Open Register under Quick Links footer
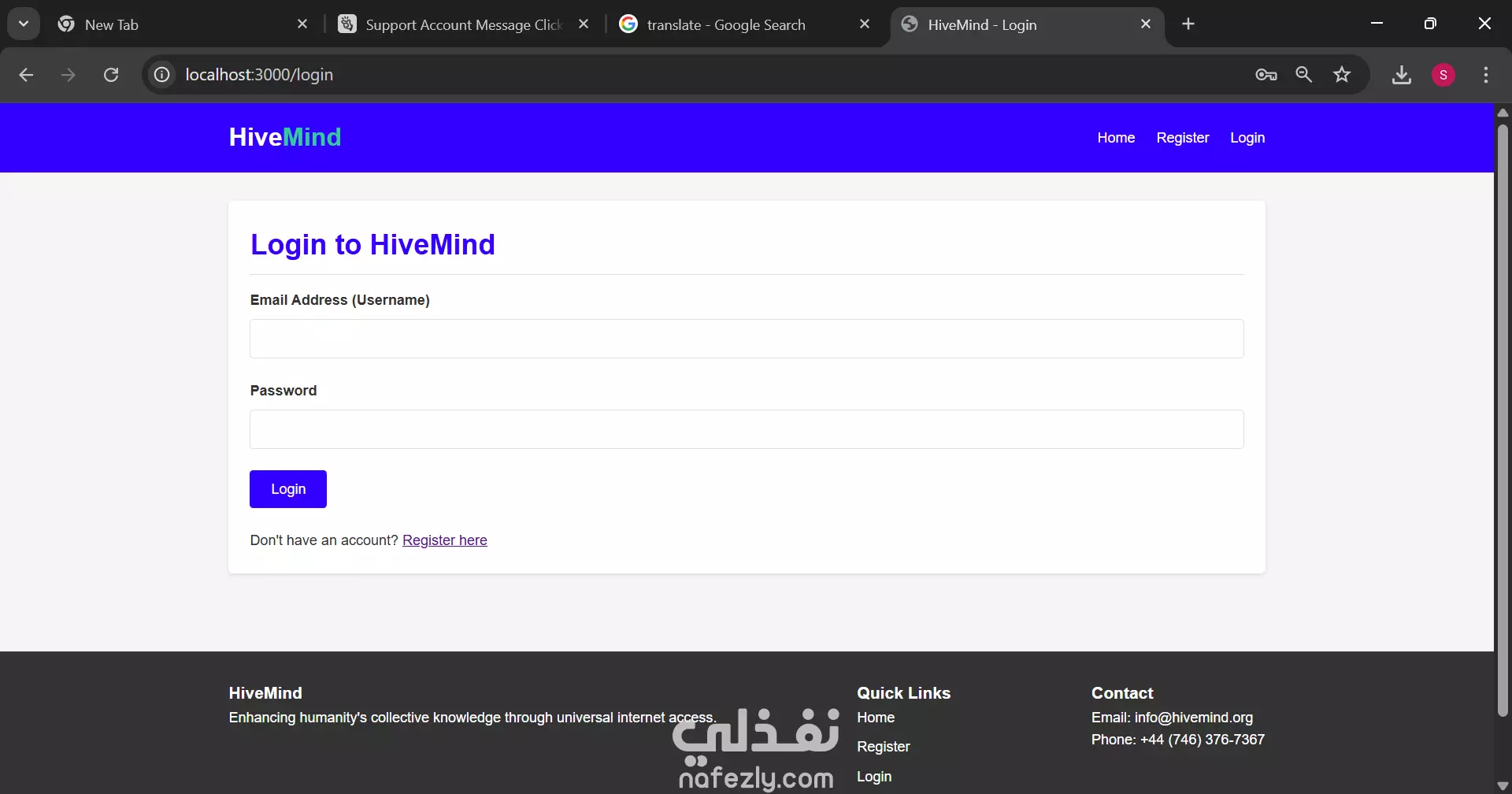1512x794 pixels. pos(884,747)
